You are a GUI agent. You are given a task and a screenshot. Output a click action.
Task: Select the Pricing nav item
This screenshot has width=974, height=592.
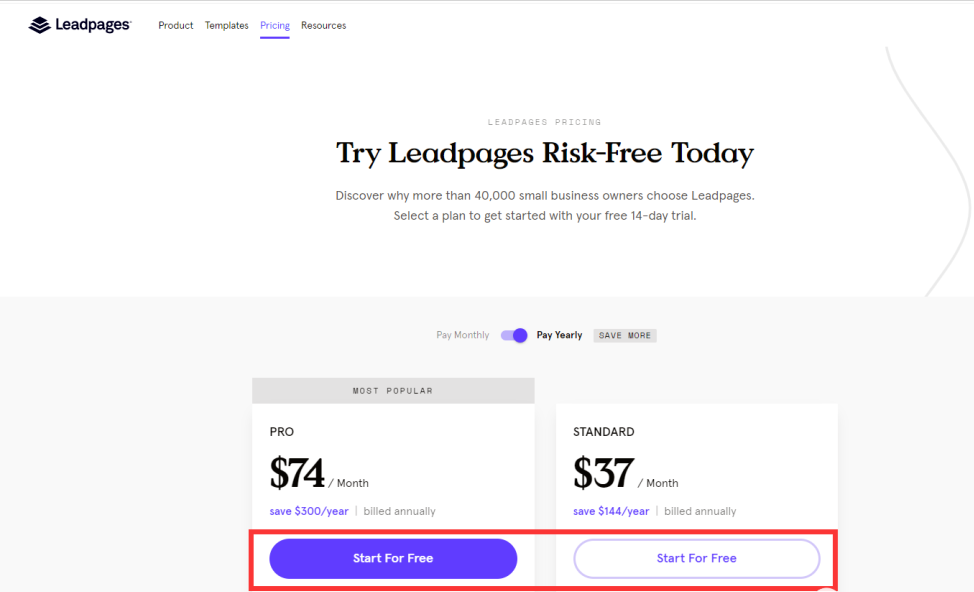(275, 26)
